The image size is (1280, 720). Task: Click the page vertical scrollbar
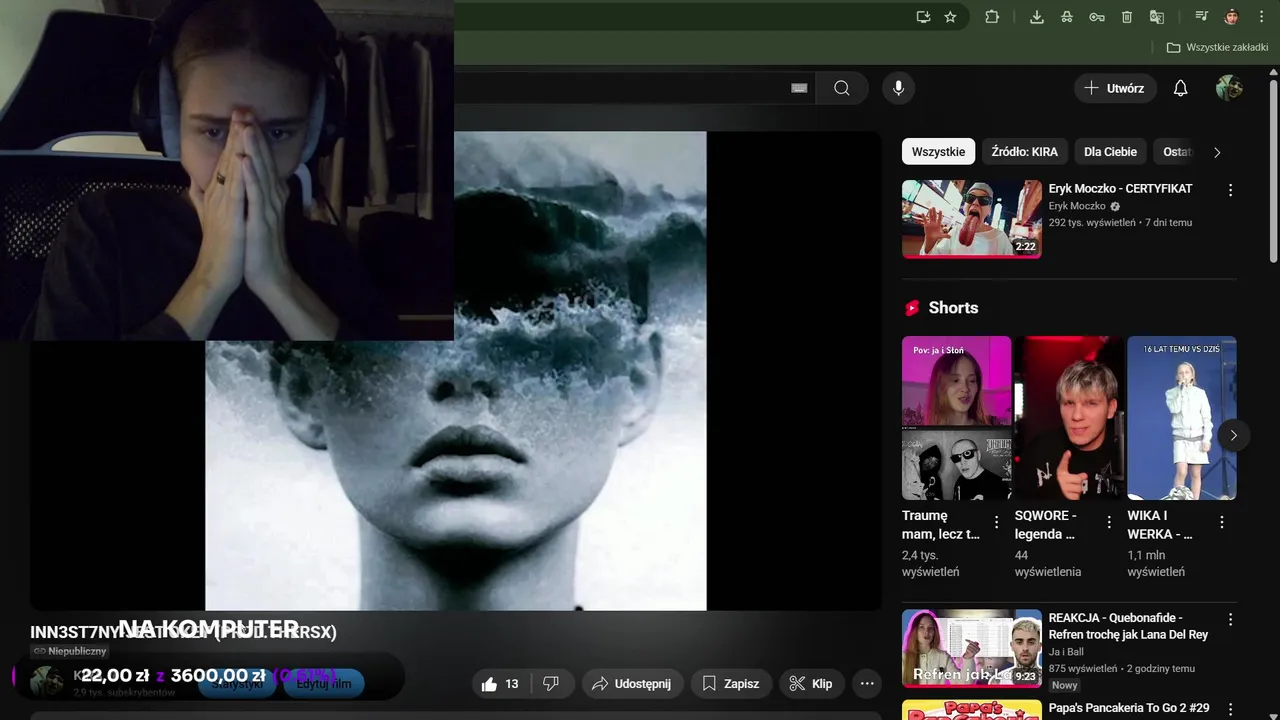tap(1273, 170)
